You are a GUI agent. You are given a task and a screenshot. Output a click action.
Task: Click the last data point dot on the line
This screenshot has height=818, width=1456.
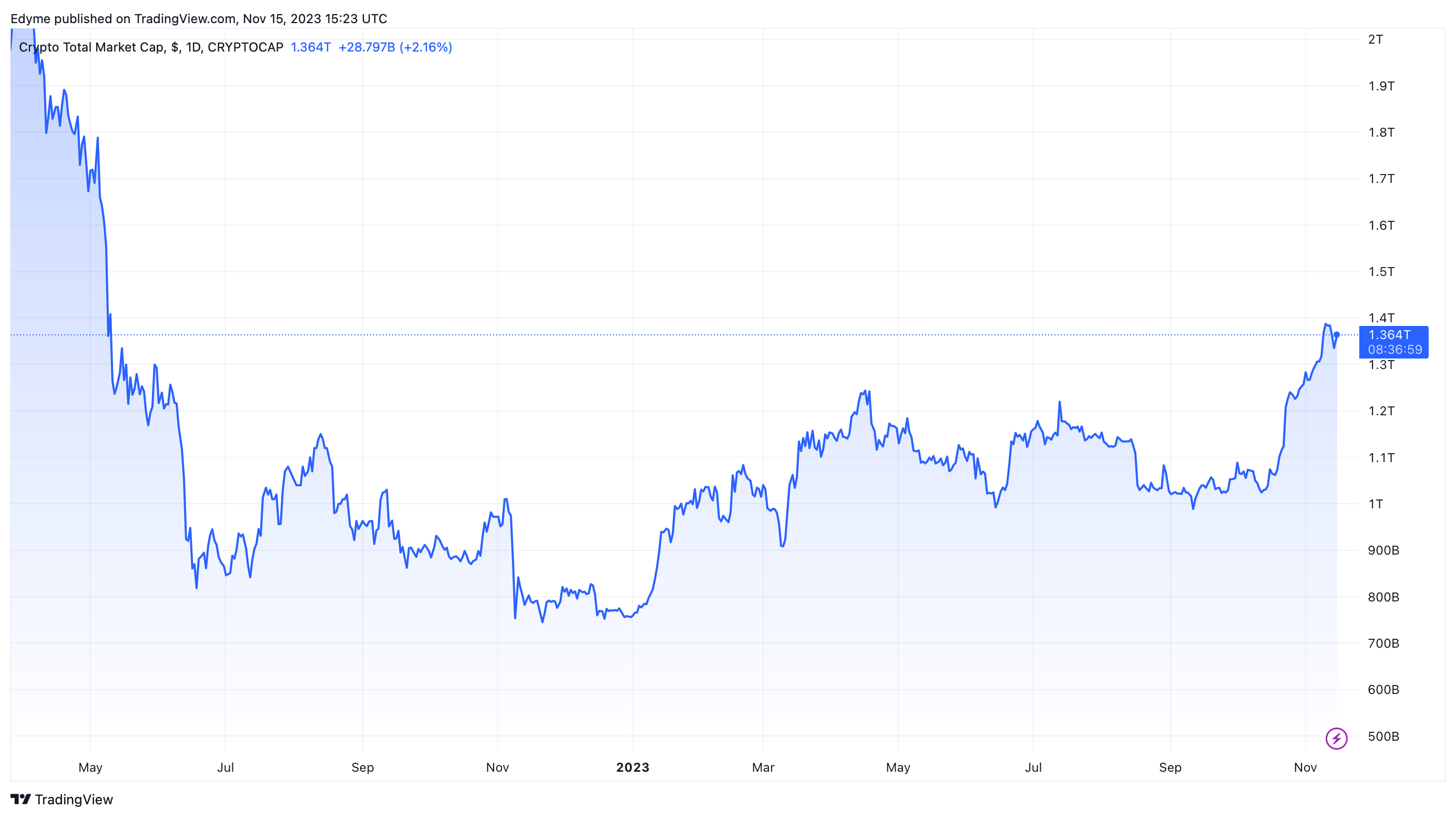[x=1337, y=335]
